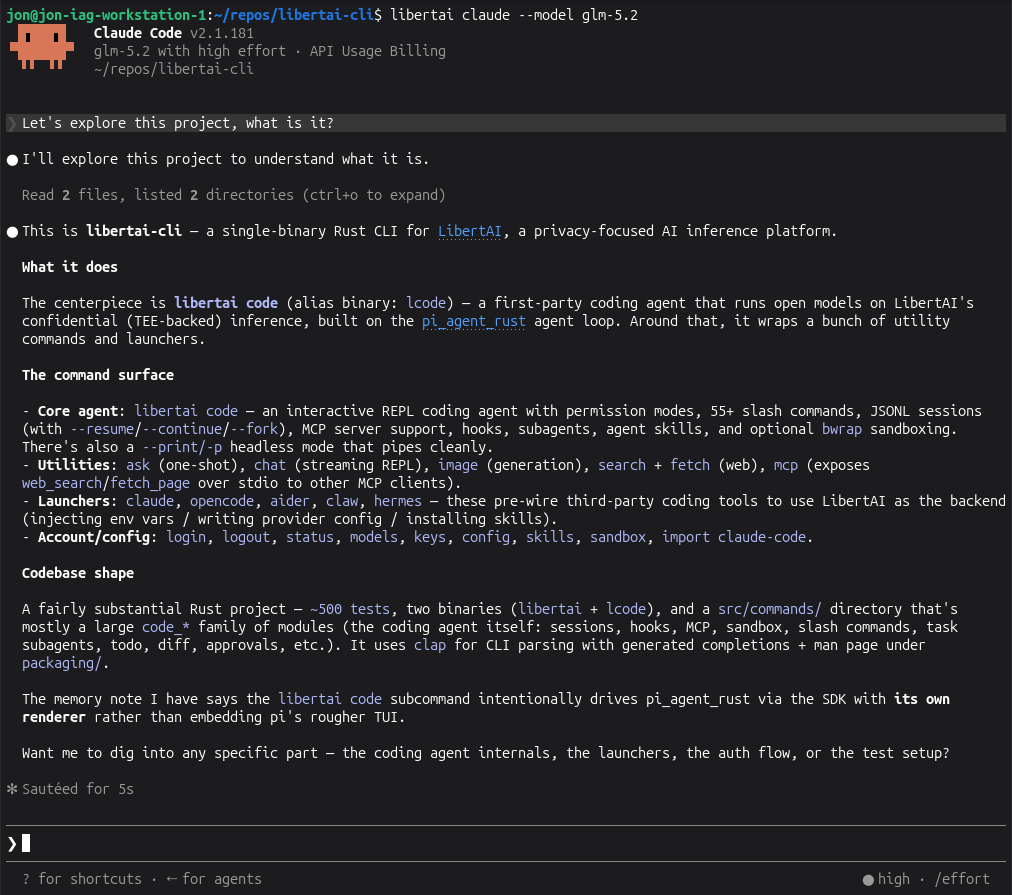
Task: Click the '--print/-p' flag text
Action: point(182,447)
